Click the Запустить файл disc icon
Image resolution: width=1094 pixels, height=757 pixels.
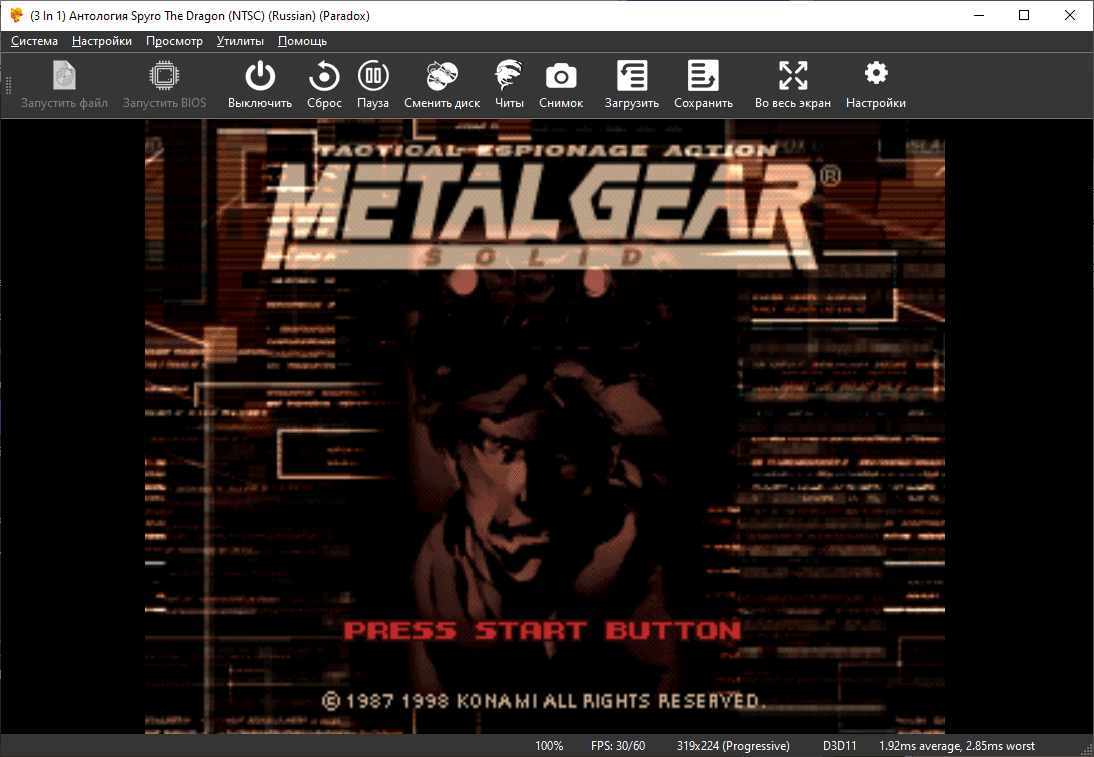point(64,75)
